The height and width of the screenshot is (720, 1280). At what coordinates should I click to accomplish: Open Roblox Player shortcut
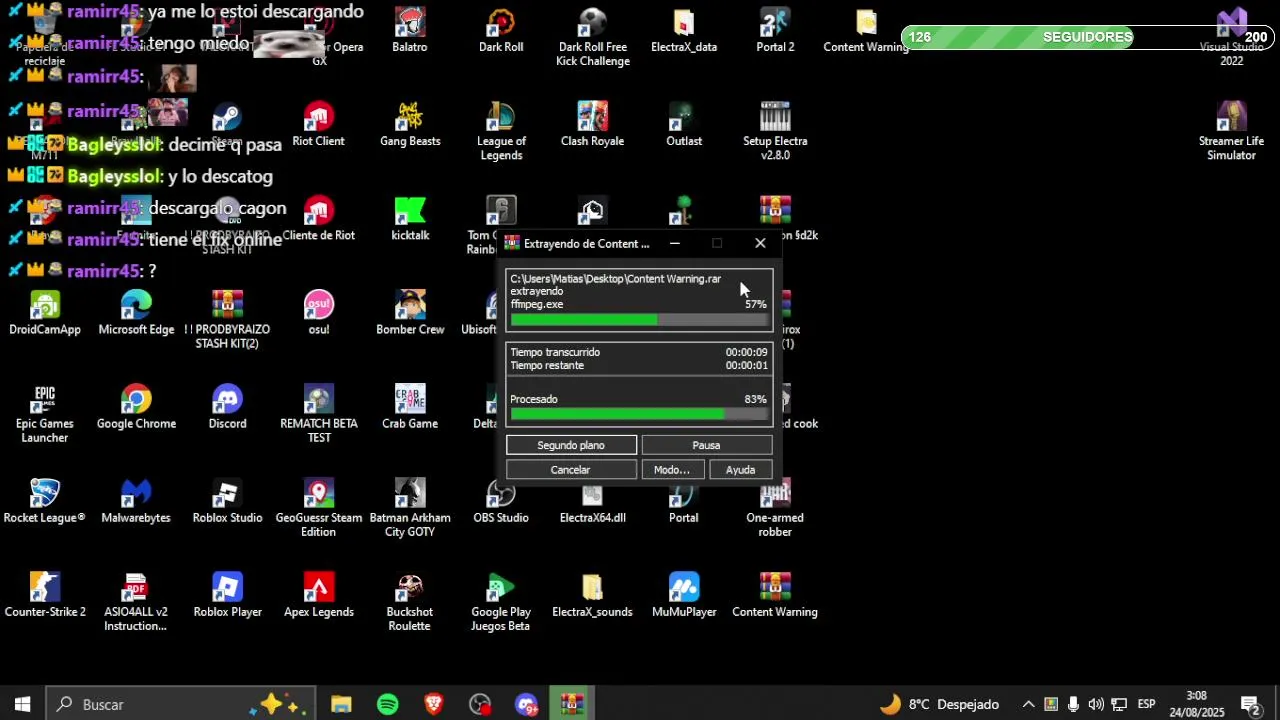click(227, 595)
